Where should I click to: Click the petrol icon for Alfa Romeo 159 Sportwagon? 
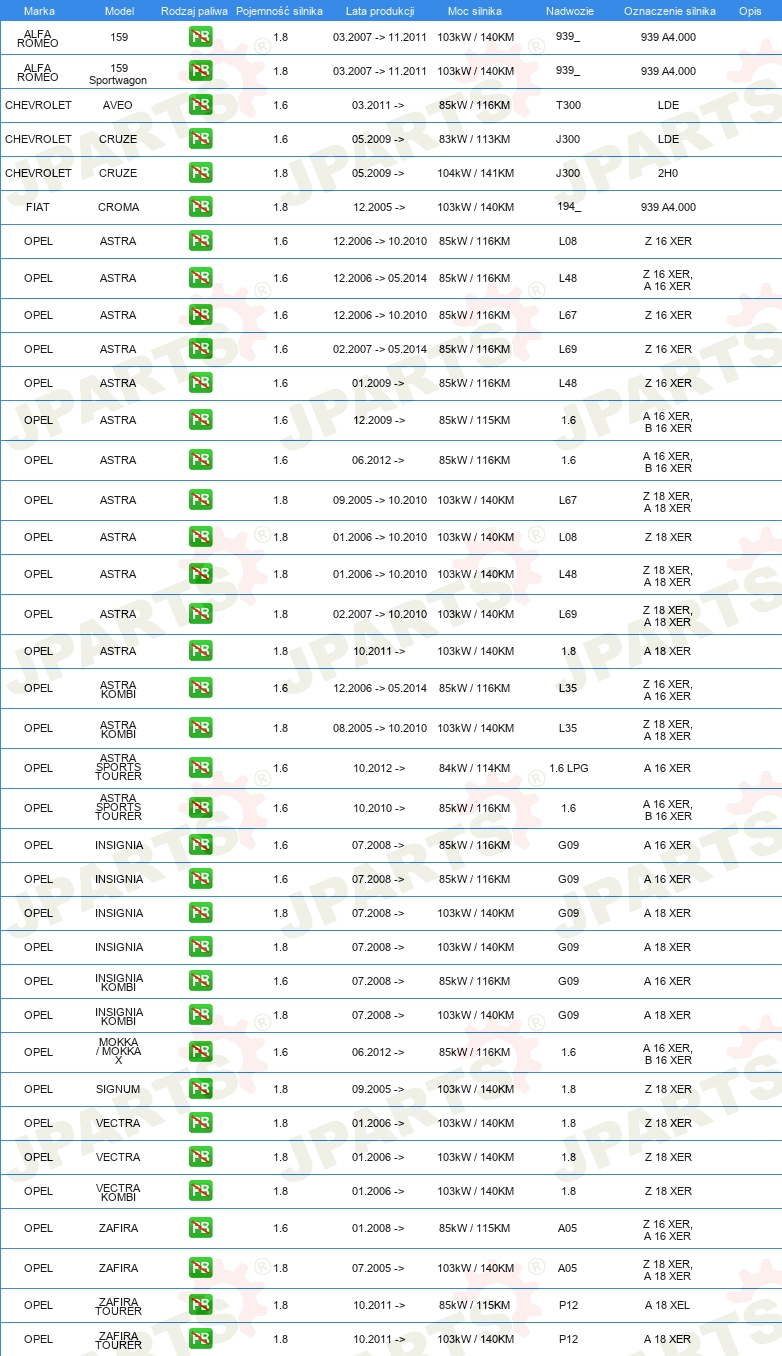point(201,71)
